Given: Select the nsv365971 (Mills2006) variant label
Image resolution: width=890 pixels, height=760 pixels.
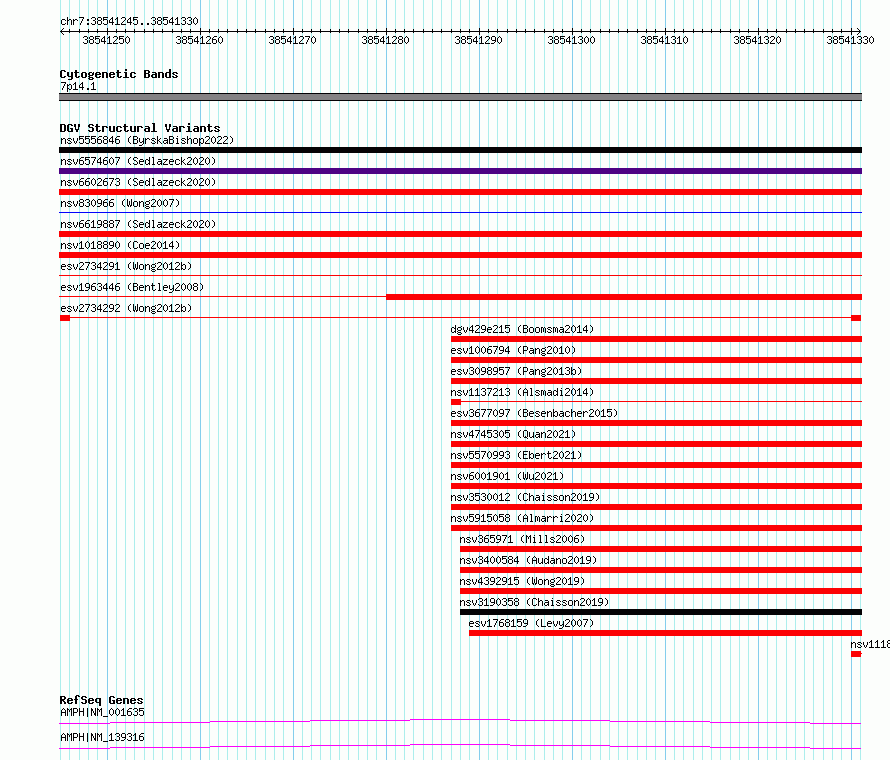Looking at the screenshot, I should [522, 539].
